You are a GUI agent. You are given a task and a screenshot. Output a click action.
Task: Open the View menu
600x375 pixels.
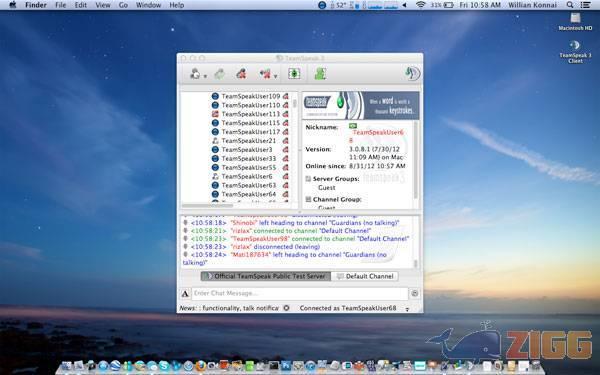(103, 5)
